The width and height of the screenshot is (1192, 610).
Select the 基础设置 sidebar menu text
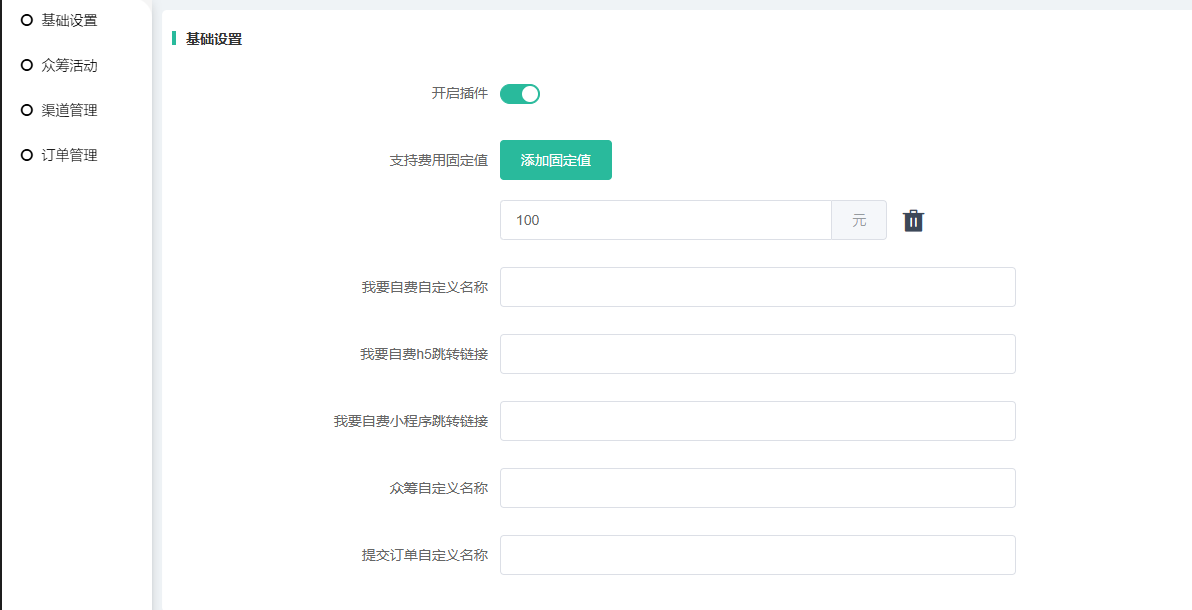[x=69, y=20]
